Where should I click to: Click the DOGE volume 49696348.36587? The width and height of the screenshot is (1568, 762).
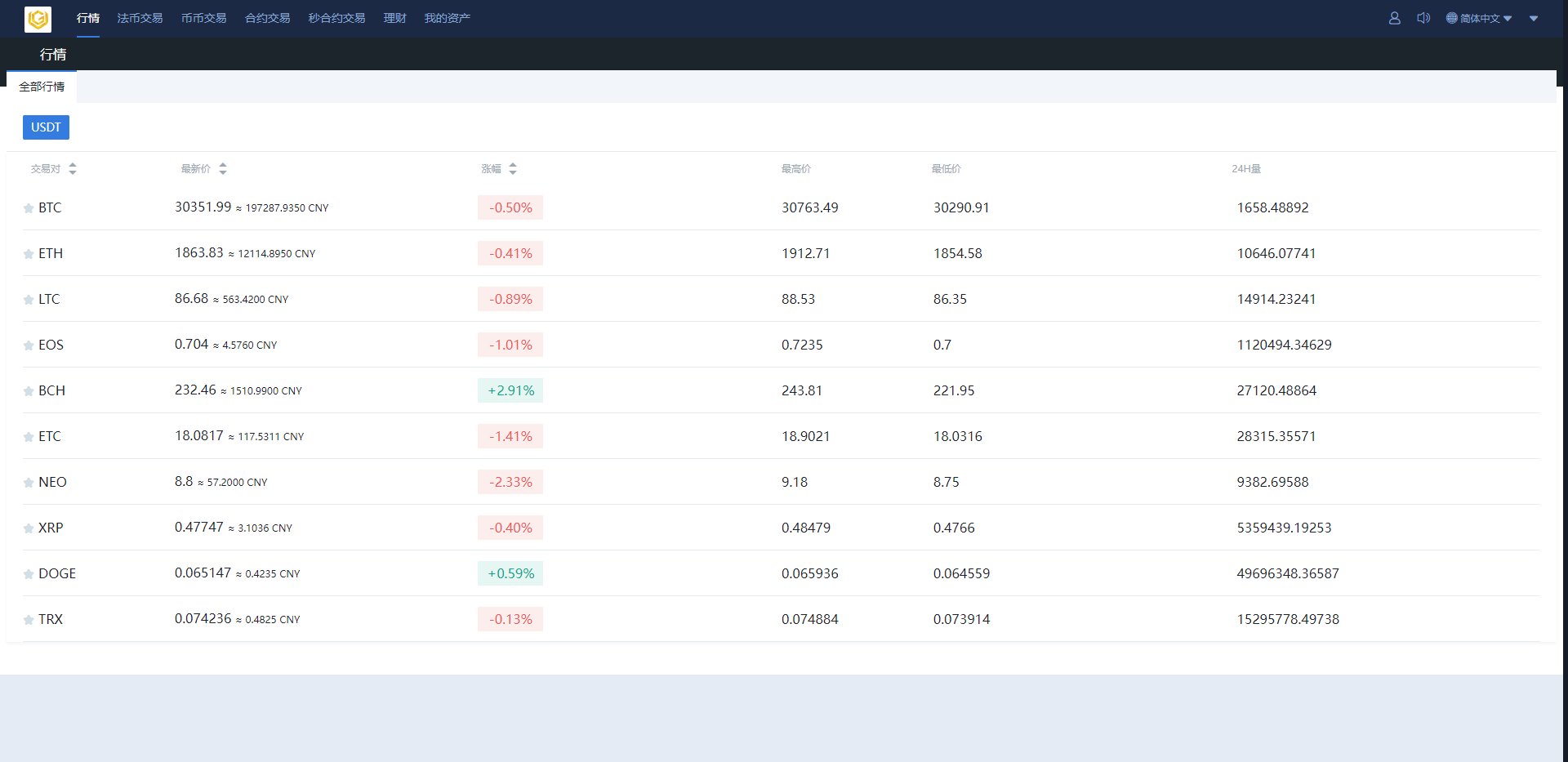click(x=1288, y=573)
